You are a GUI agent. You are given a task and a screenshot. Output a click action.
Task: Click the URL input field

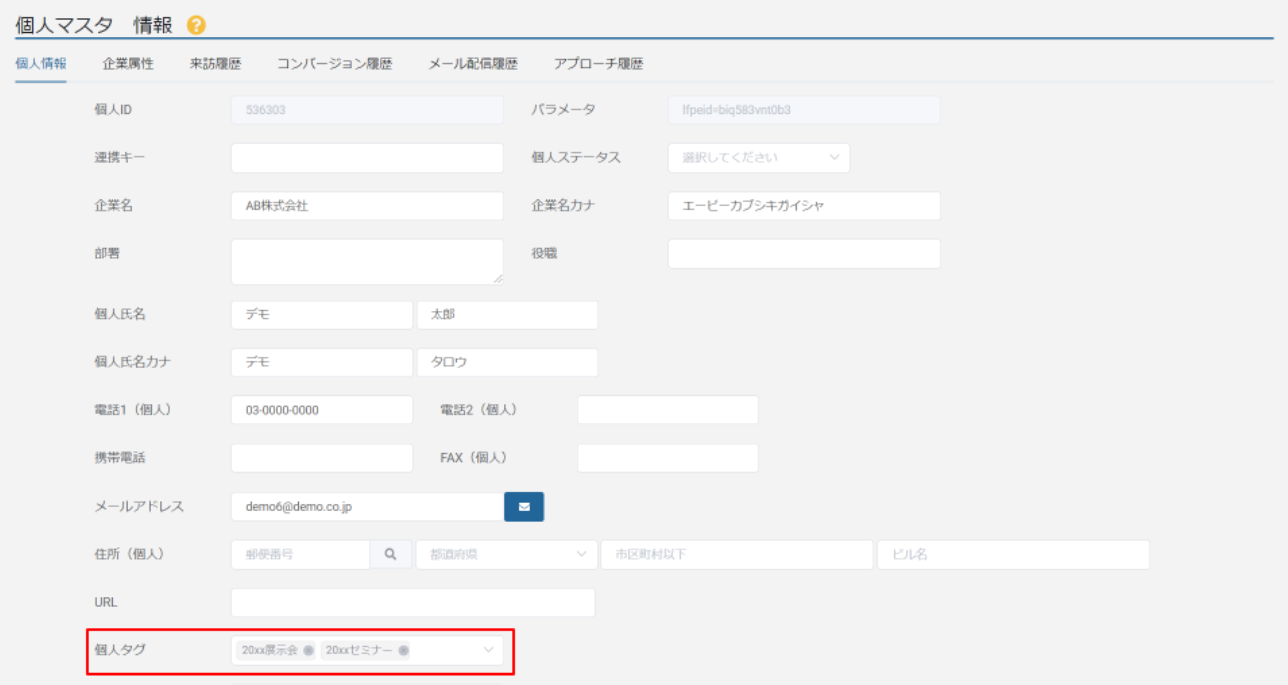(x=412, y=603)
